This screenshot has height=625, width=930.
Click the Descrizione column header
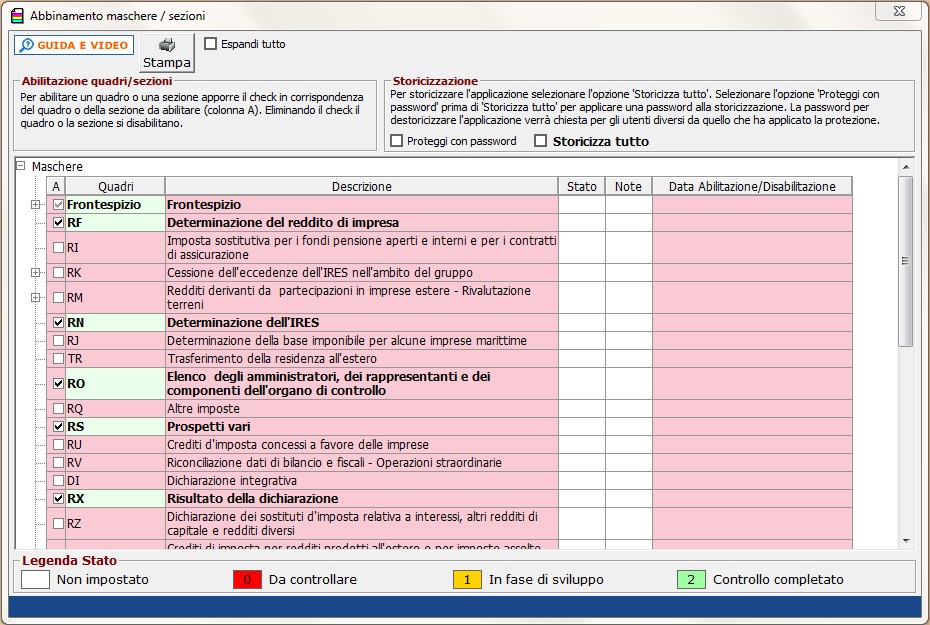click(362, 186)
